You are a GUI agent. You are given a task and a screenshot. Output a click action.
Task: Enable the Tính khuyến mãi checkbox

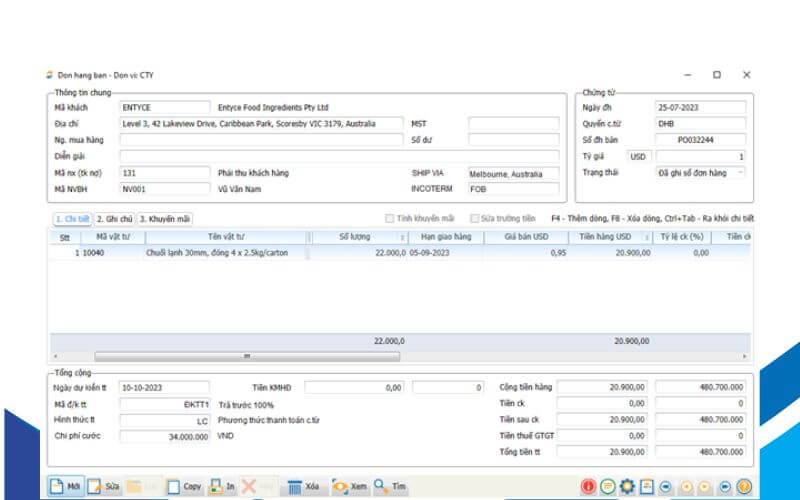coord(391,218)
